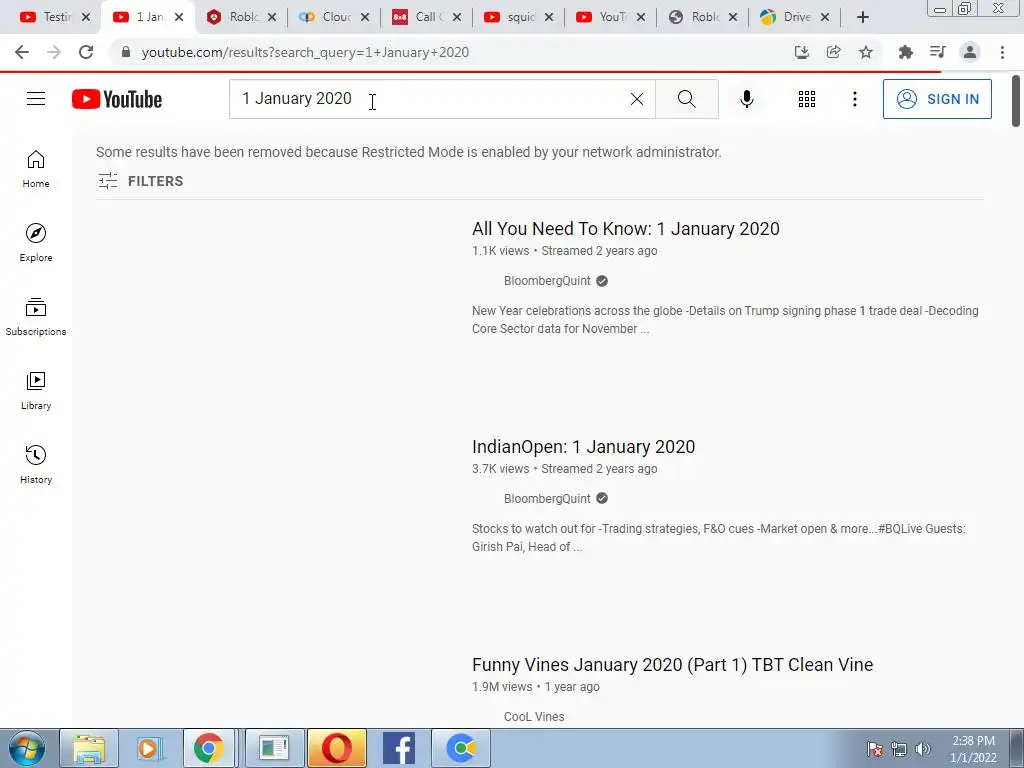Go to Home in the sidebar
1024x768 pixels.
tap(36, 168)
